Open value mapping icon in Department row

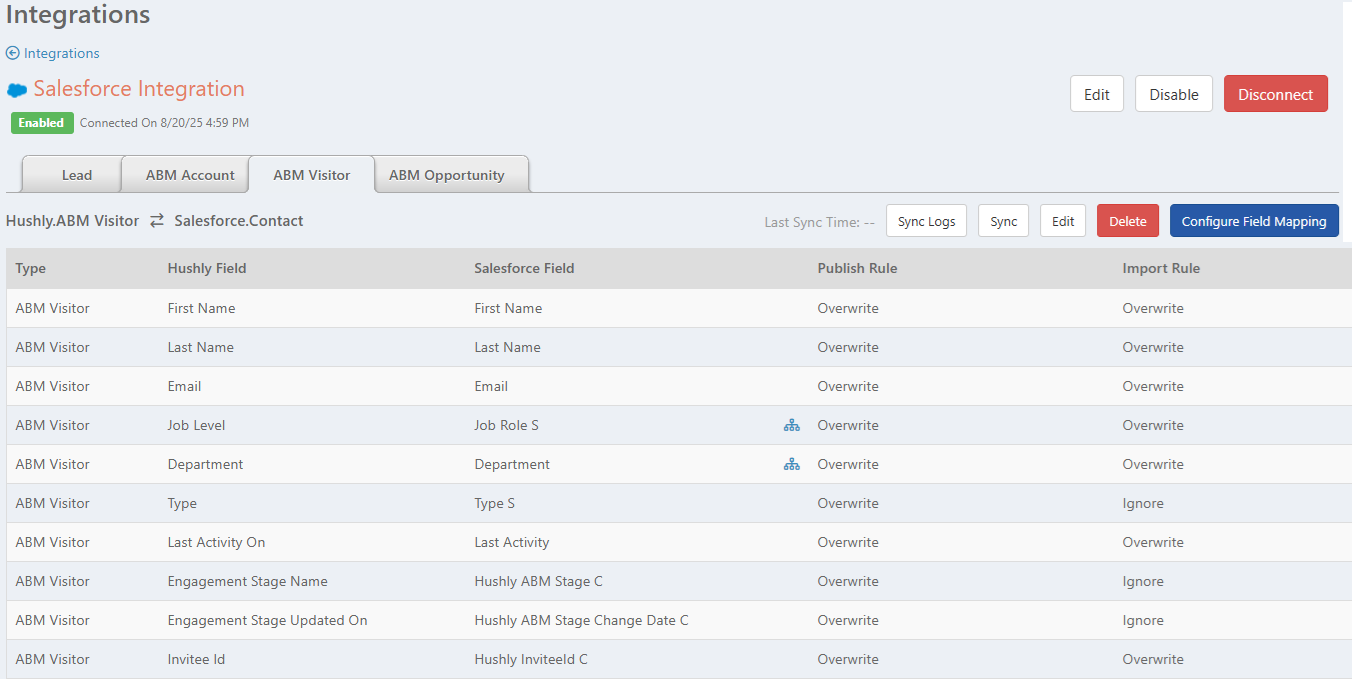pos(792,464)
